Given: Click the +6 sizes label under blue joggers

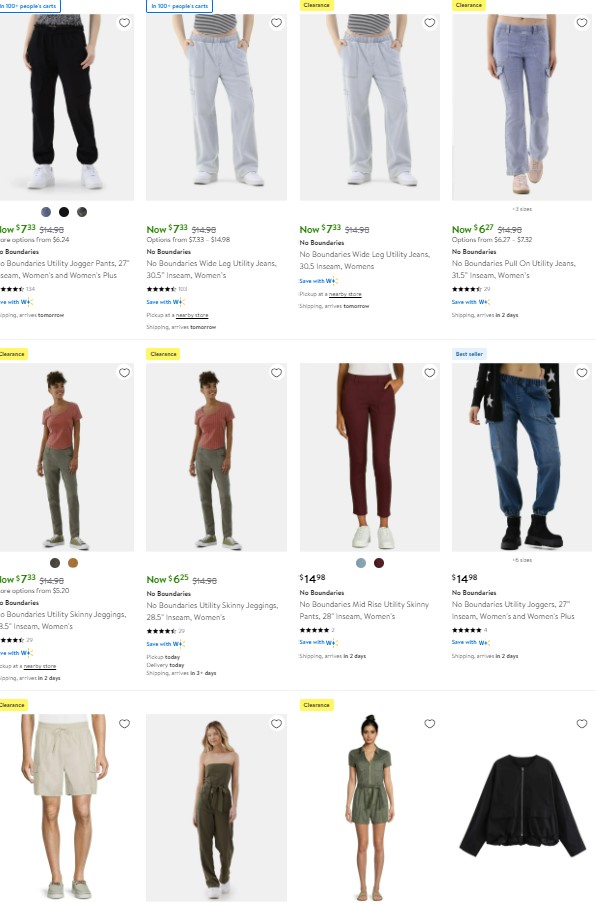Looking at the screenshot, I should coord(522,560).
